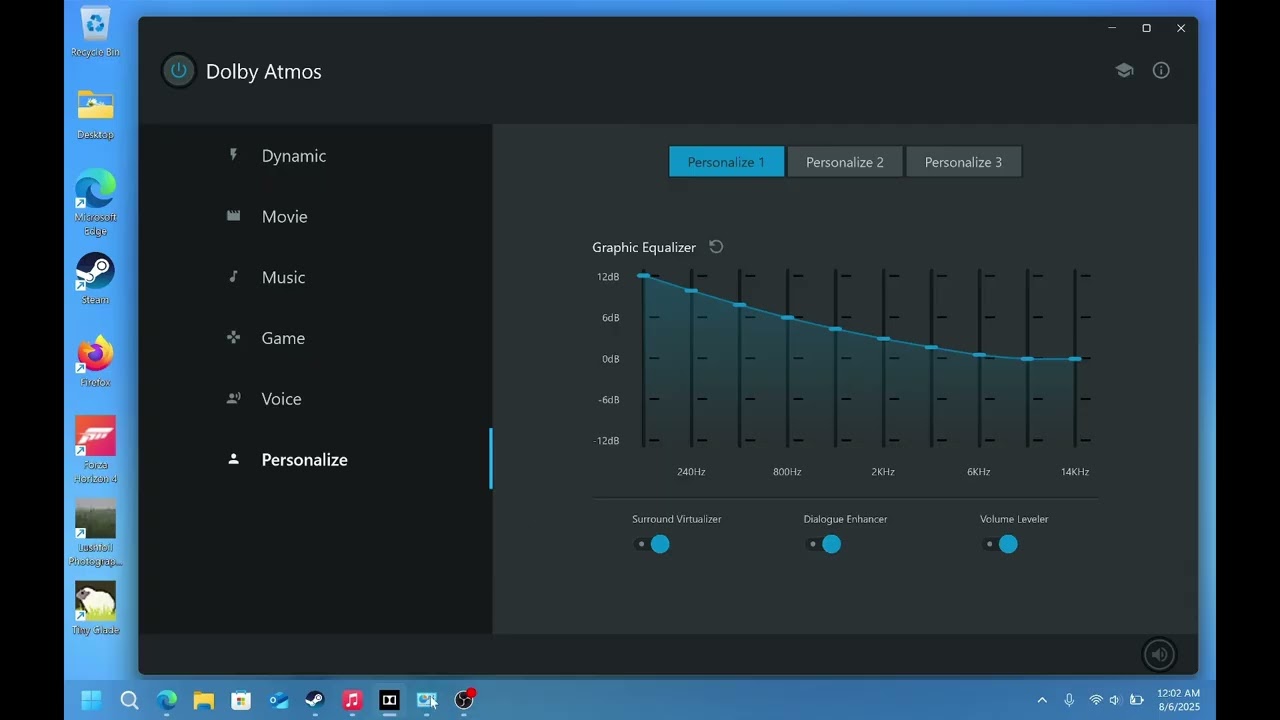Open File Explorer from the taskbar
Viewport: 1280px width, 720px height.
coord(204,700)
